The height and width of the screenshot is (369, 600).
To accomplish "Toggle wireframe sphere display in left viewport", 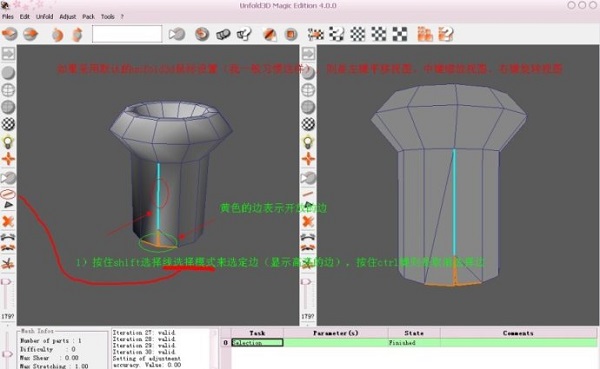I will [8, 90].
